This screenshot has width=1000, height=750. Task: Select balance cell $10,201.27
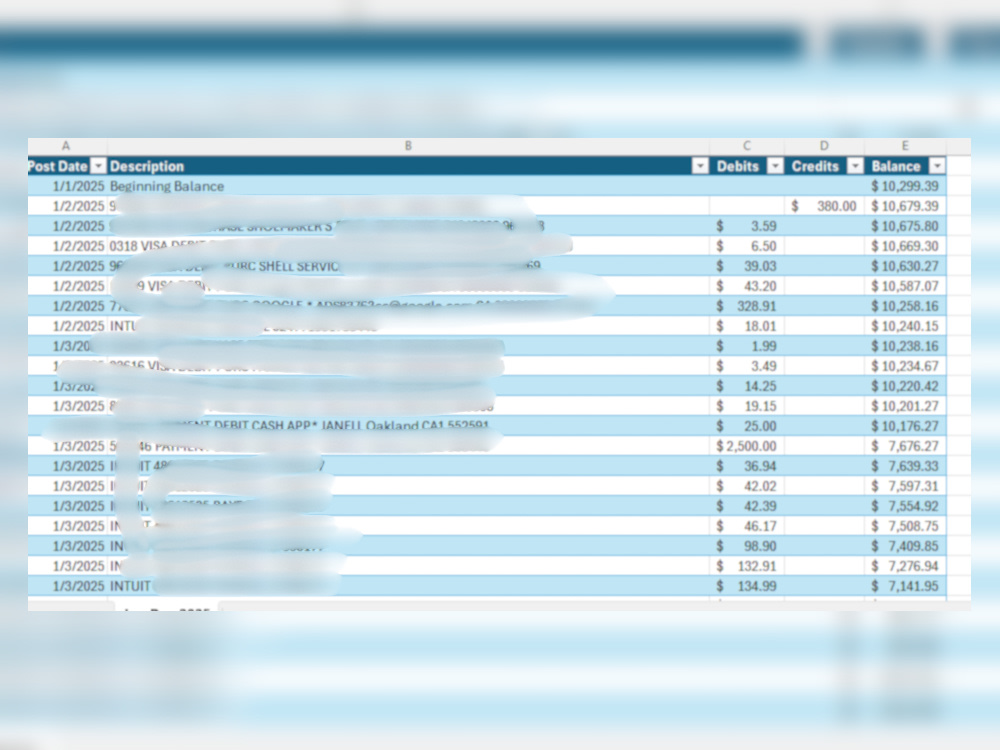tap(906, 406)
